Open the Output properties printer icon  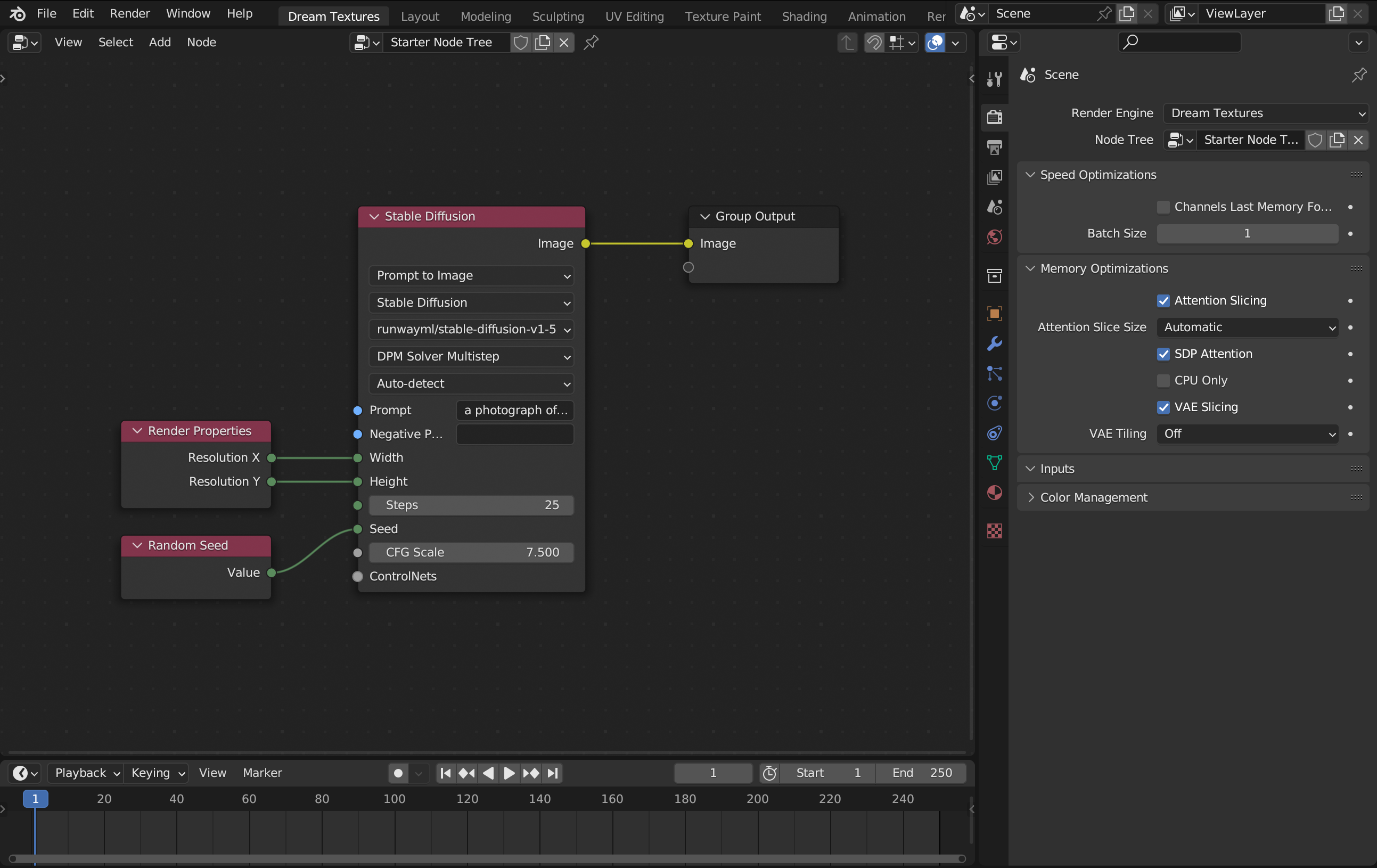[x=995, y=148]
